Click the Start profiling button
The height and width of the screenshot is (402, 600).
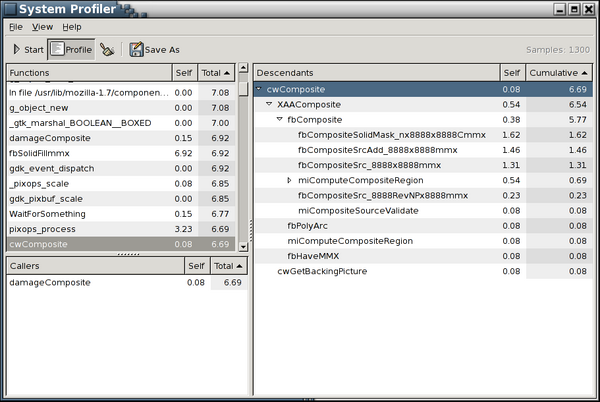pos(28,49)
